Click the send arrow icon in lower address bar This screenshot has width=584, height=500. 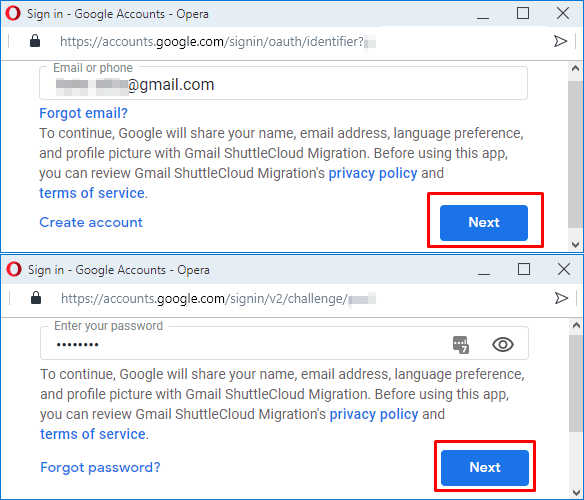pos(561,298)
